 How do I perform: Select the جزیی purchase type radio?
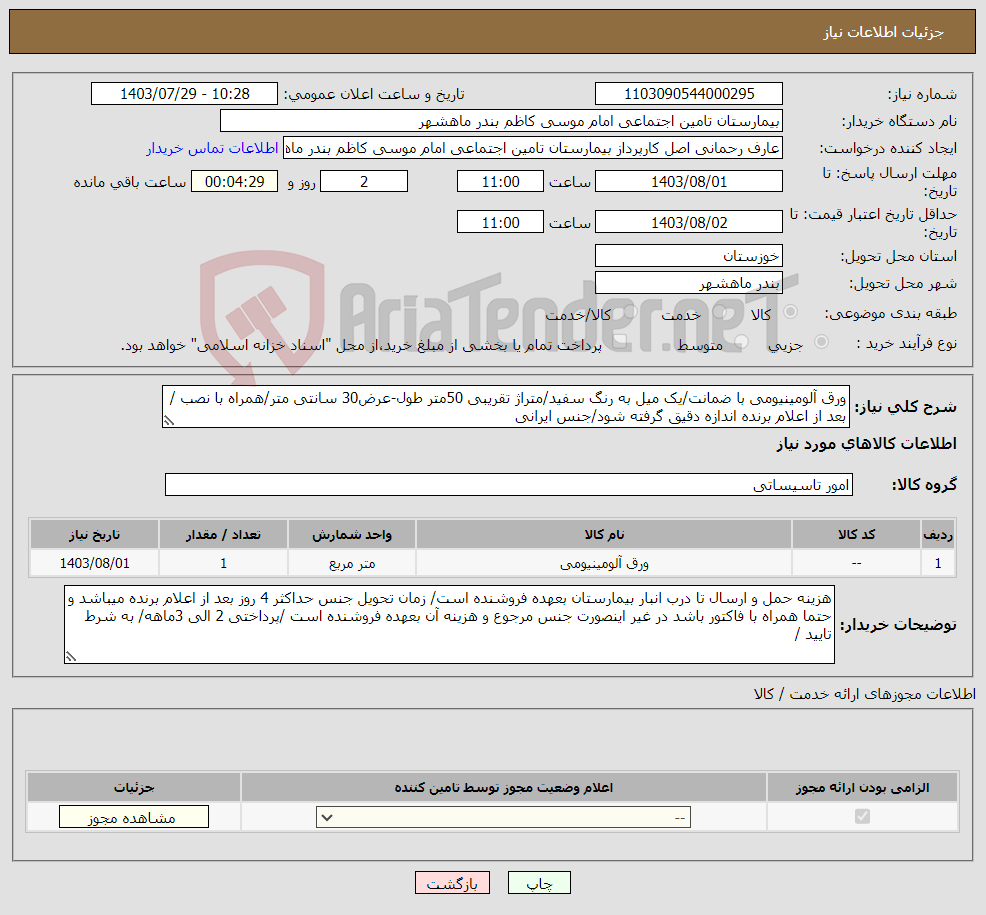coord(821,342)
